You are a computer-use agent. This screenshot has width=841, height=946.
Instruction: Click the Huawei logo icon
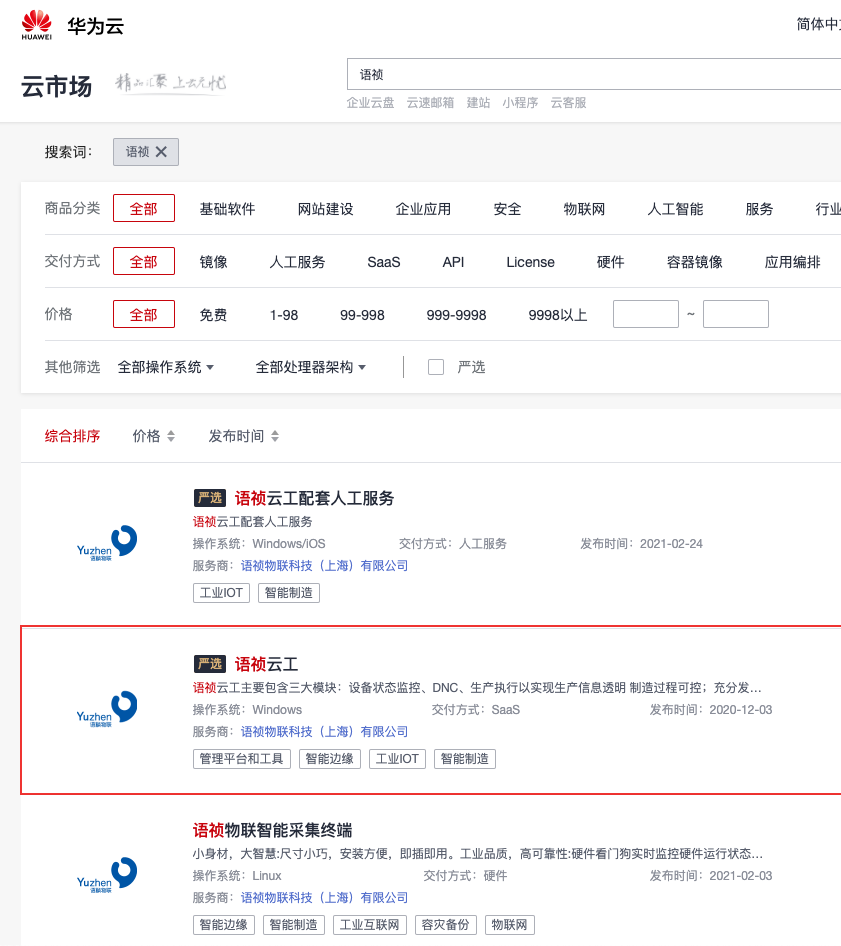(x=37, y=25)
